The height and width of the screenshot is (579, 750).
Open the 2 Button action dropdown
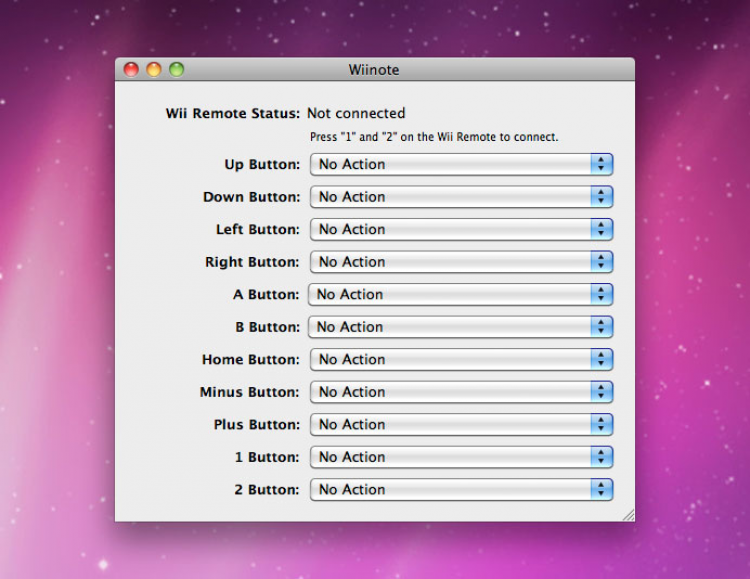[x=461, y=490]
